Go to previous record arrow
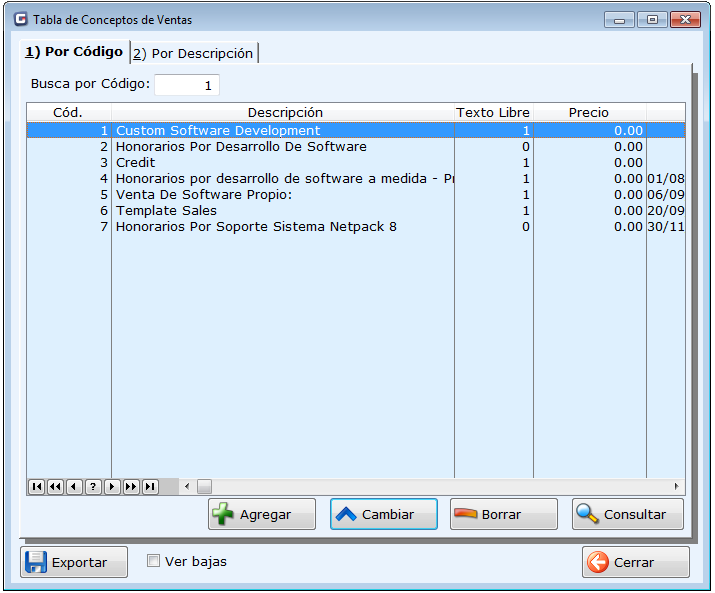The height and width of the screenshot is (593, 715). click(x=74, y=487)
